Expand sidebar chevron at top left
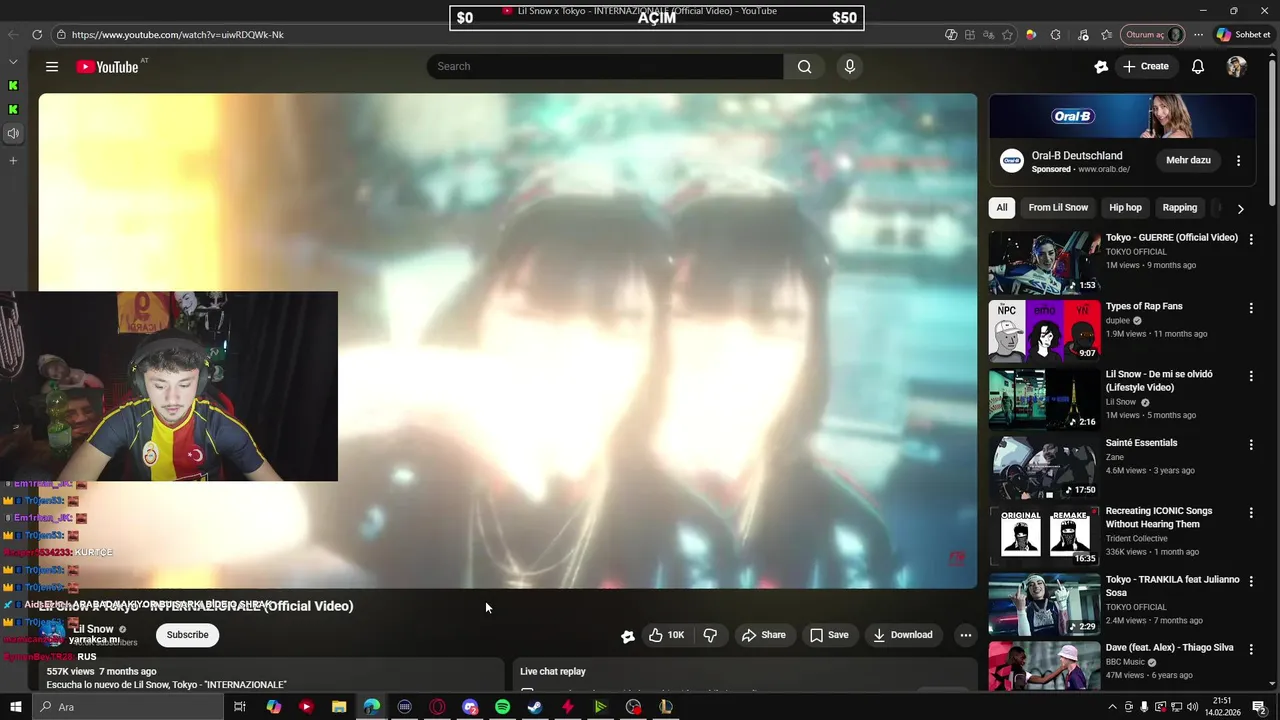 point(13,62)
